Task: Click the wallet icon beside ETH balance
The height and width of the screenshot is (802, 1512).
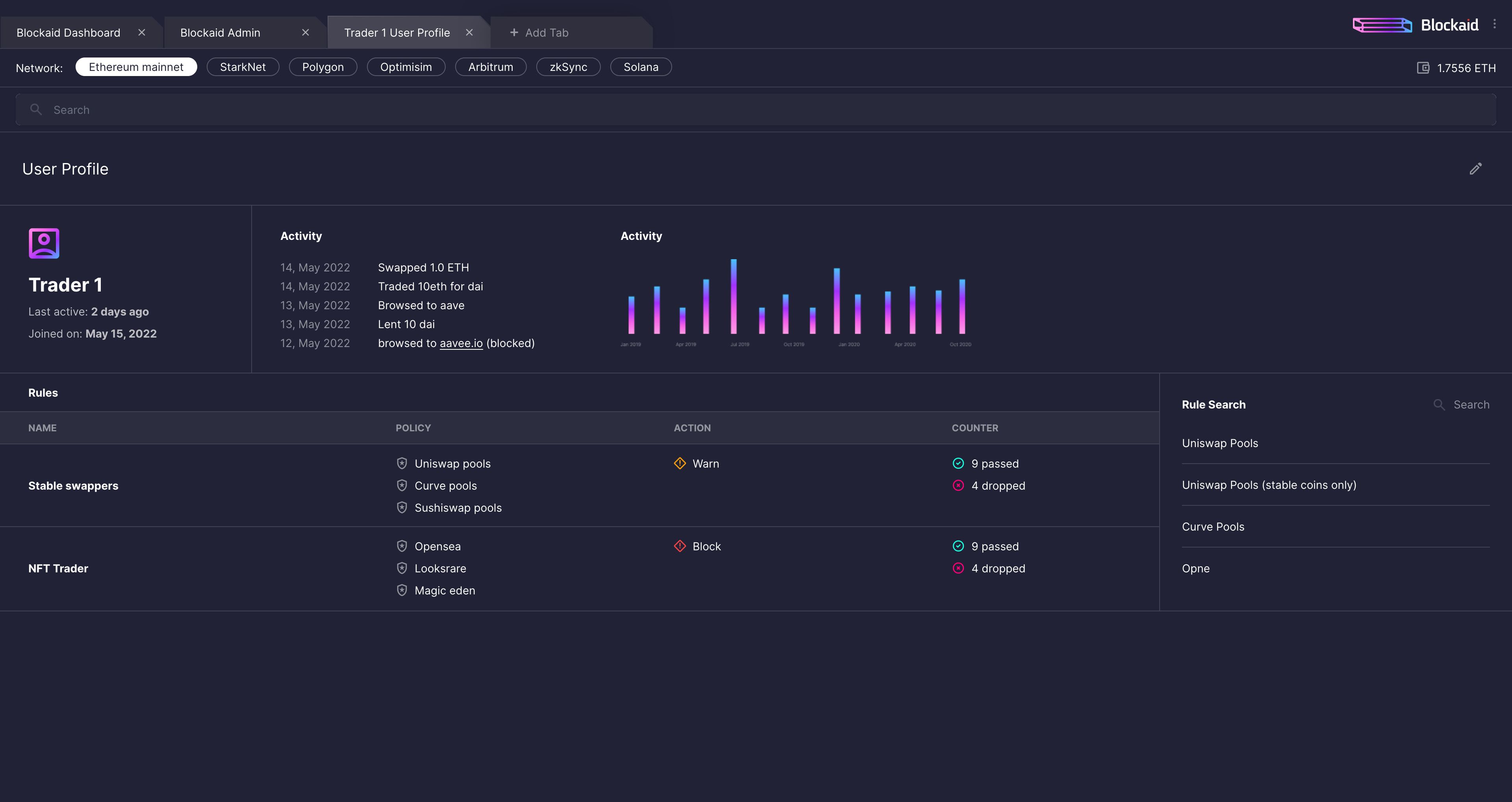Action: (x=1423, y=68)
